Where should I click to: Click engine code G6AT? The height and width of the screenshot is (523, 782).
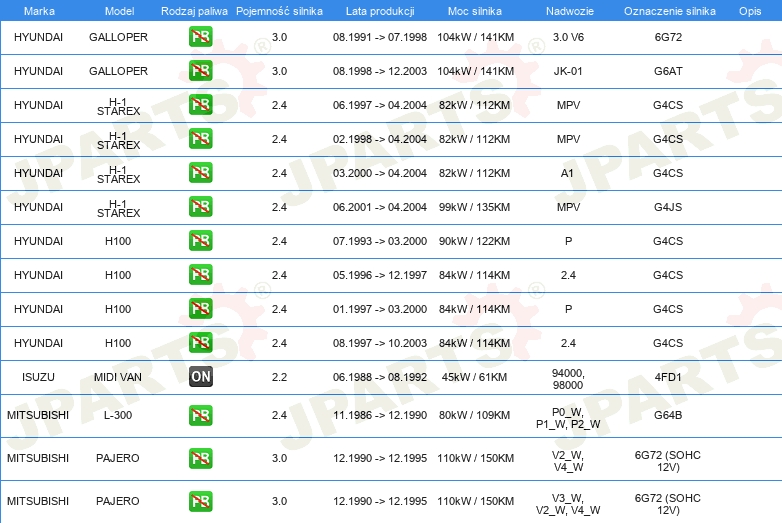(668, 71)
